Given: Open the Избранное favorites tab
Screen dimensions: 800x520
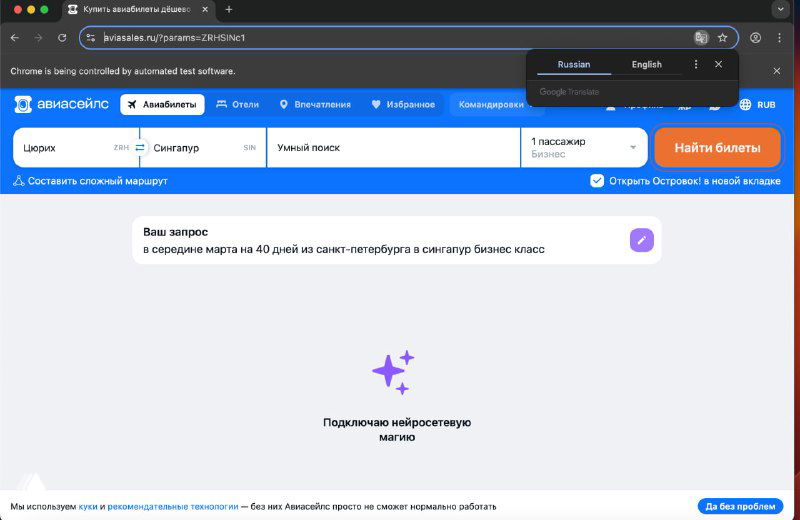Looking at the screenshot, I should pos(403,105).
